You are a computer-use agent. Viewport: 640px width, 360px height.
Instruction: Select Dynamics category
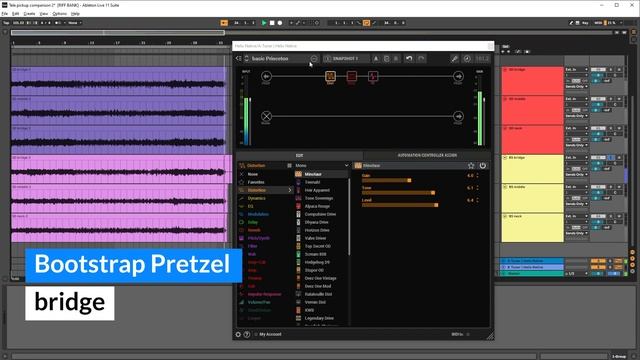tap(256, 198)
